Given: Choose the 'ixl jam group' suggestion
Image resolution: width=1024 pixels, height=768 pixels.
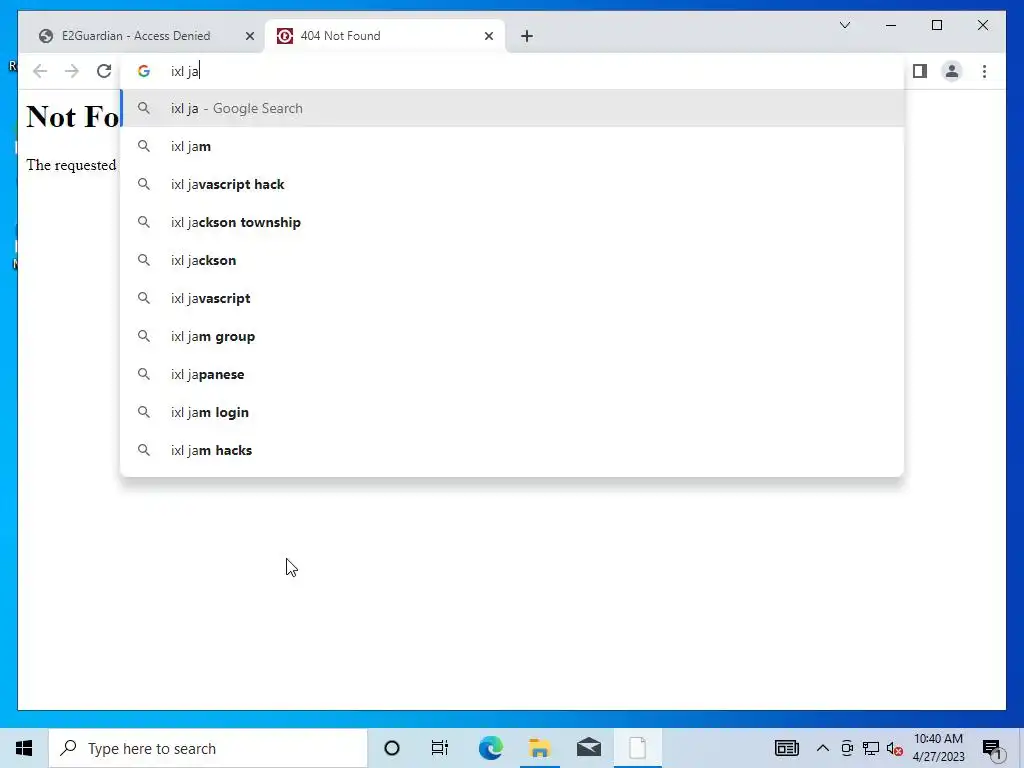Looking at the screenshot, I should (x=512, y=336).
